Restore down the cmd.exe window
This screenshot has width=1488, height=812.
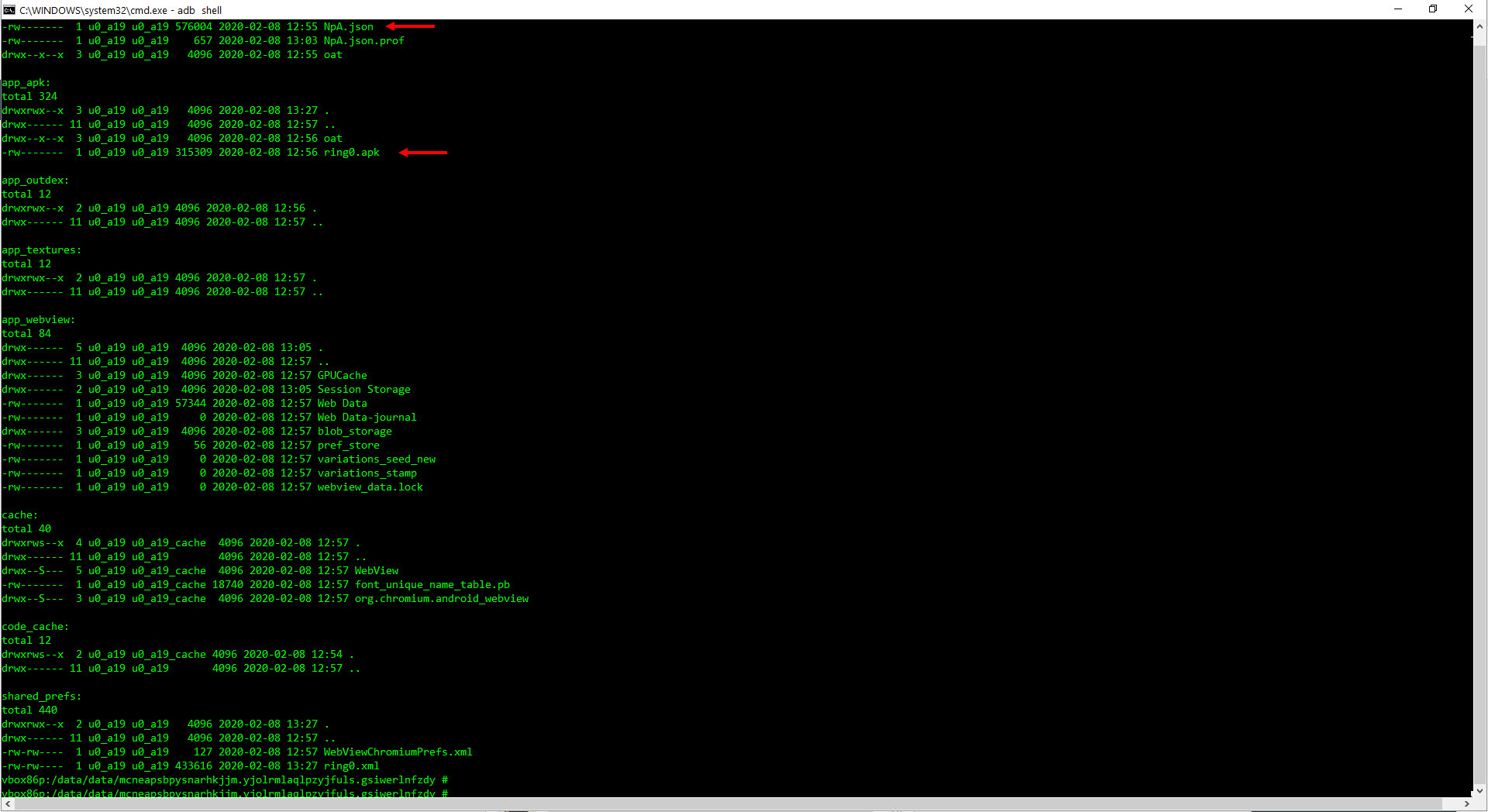point(1433,9)
